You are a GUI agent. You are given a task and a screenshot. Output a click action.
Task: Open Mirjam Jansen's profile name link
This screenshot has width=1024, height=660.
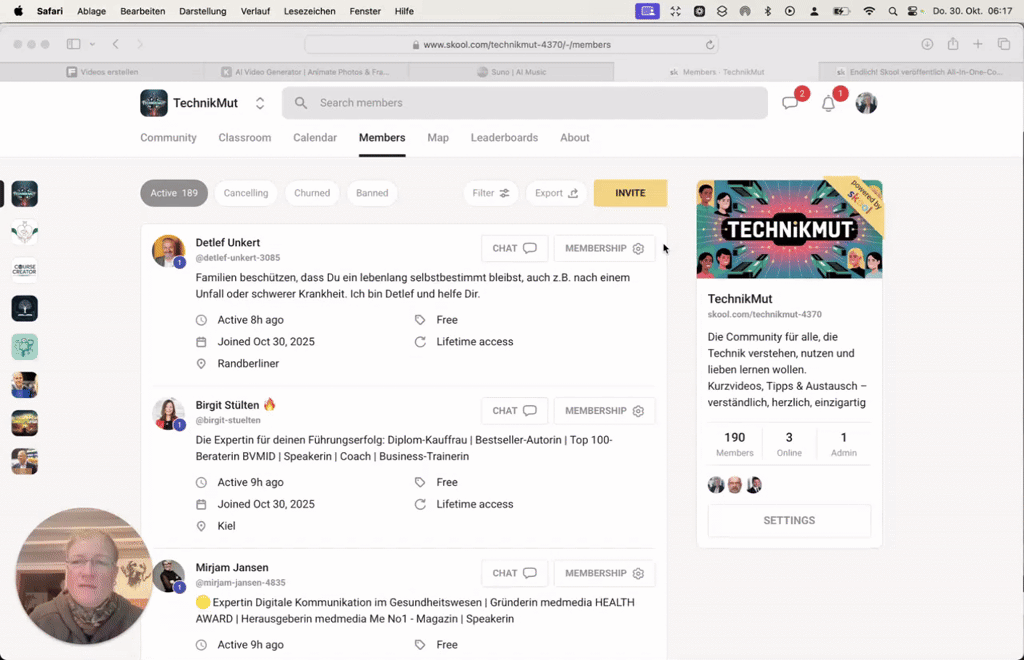(x=232, y=568)
